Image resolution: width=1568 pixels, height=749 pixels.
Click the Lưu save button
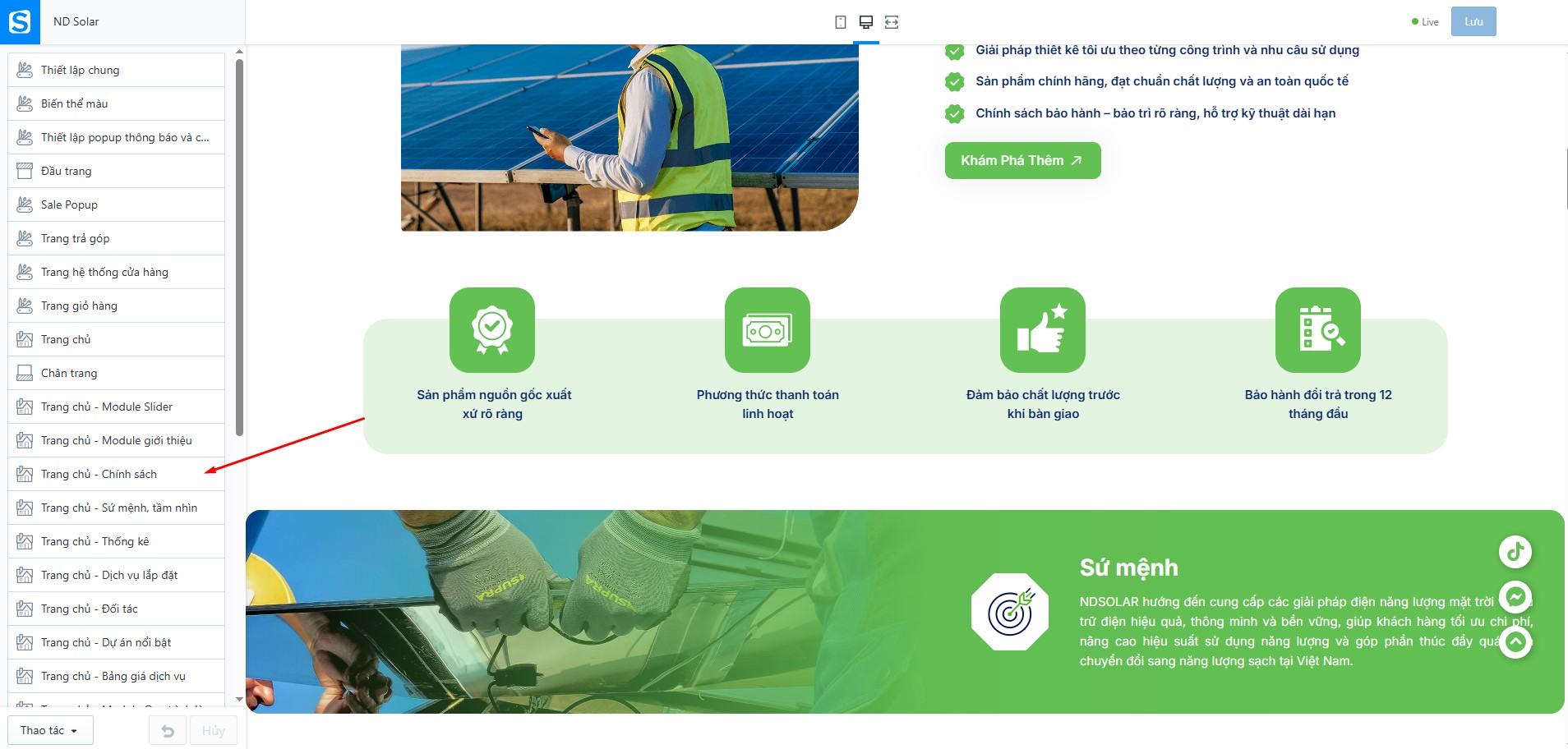1473,21
